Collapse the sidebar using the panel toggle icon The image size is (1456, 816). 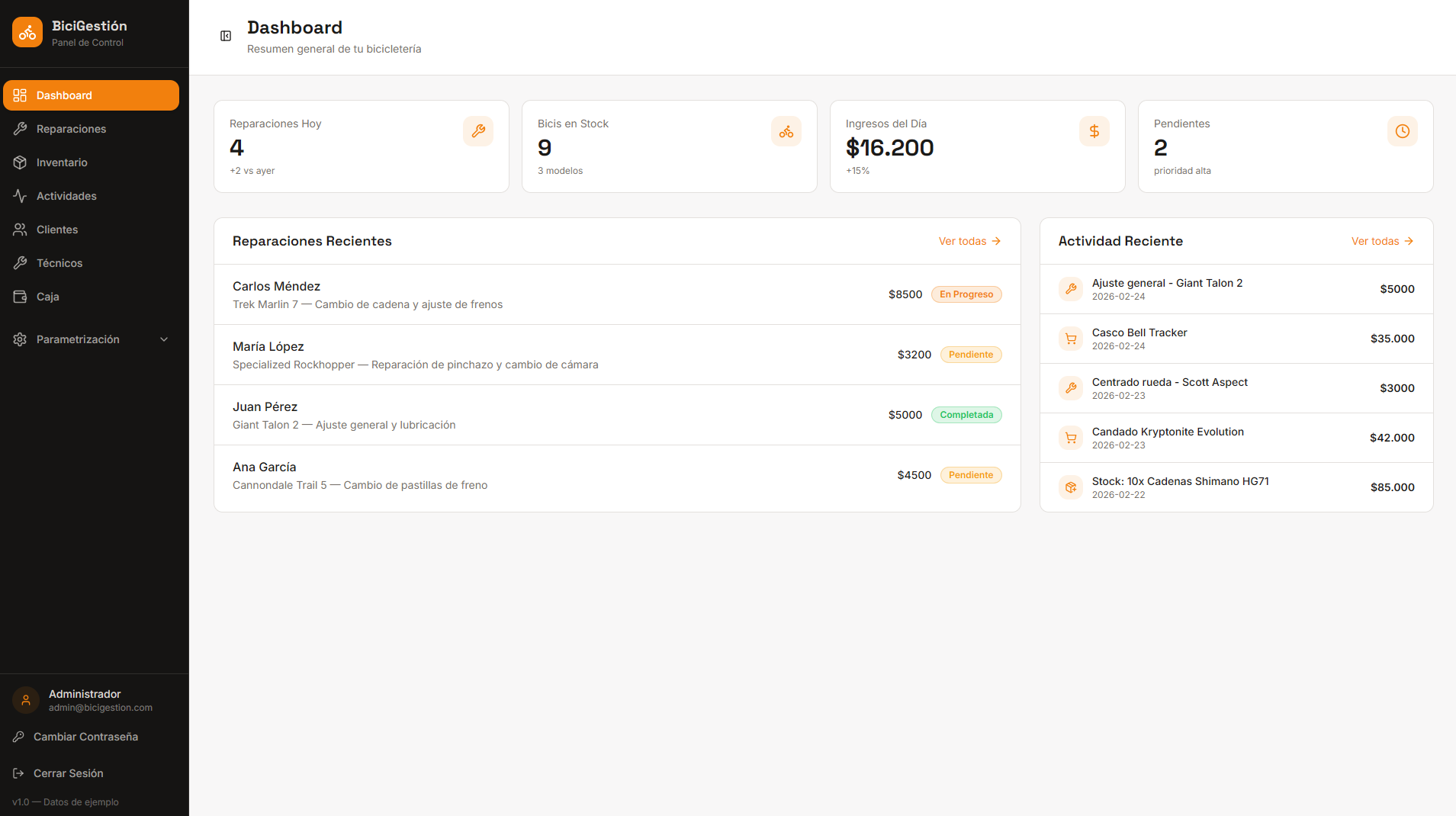[x=226, y=36]
